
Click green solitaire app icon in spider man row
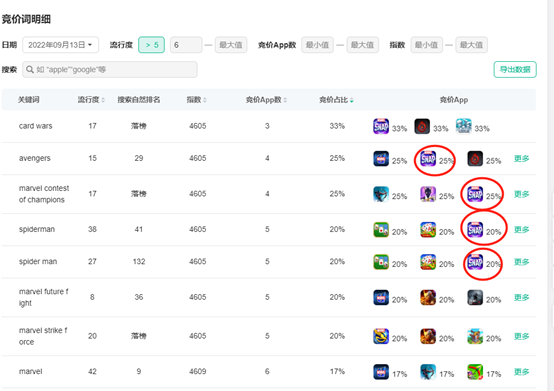click(381, 262)
